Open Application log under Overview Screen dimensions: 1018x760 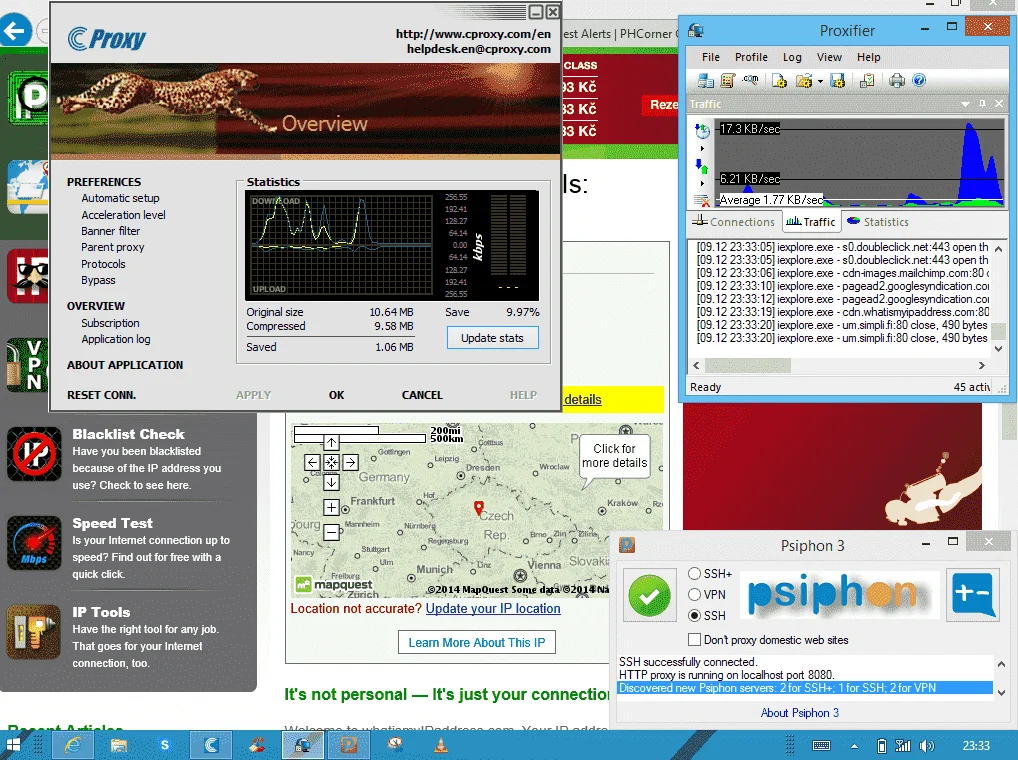[116, 339]
